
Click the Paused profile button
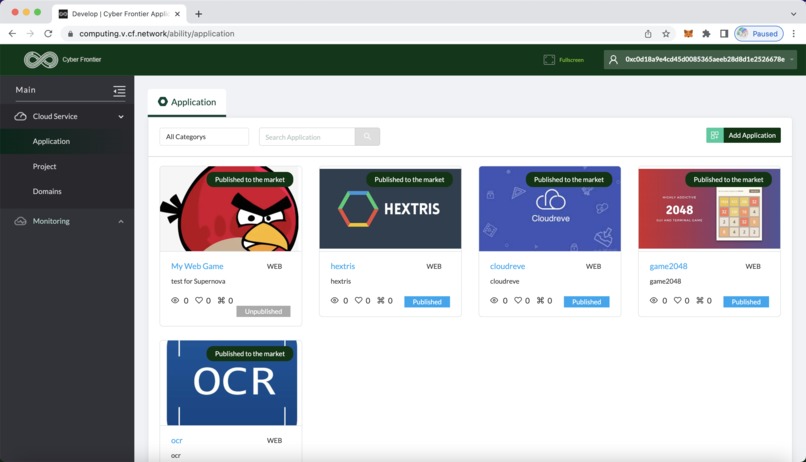(759, 33)
